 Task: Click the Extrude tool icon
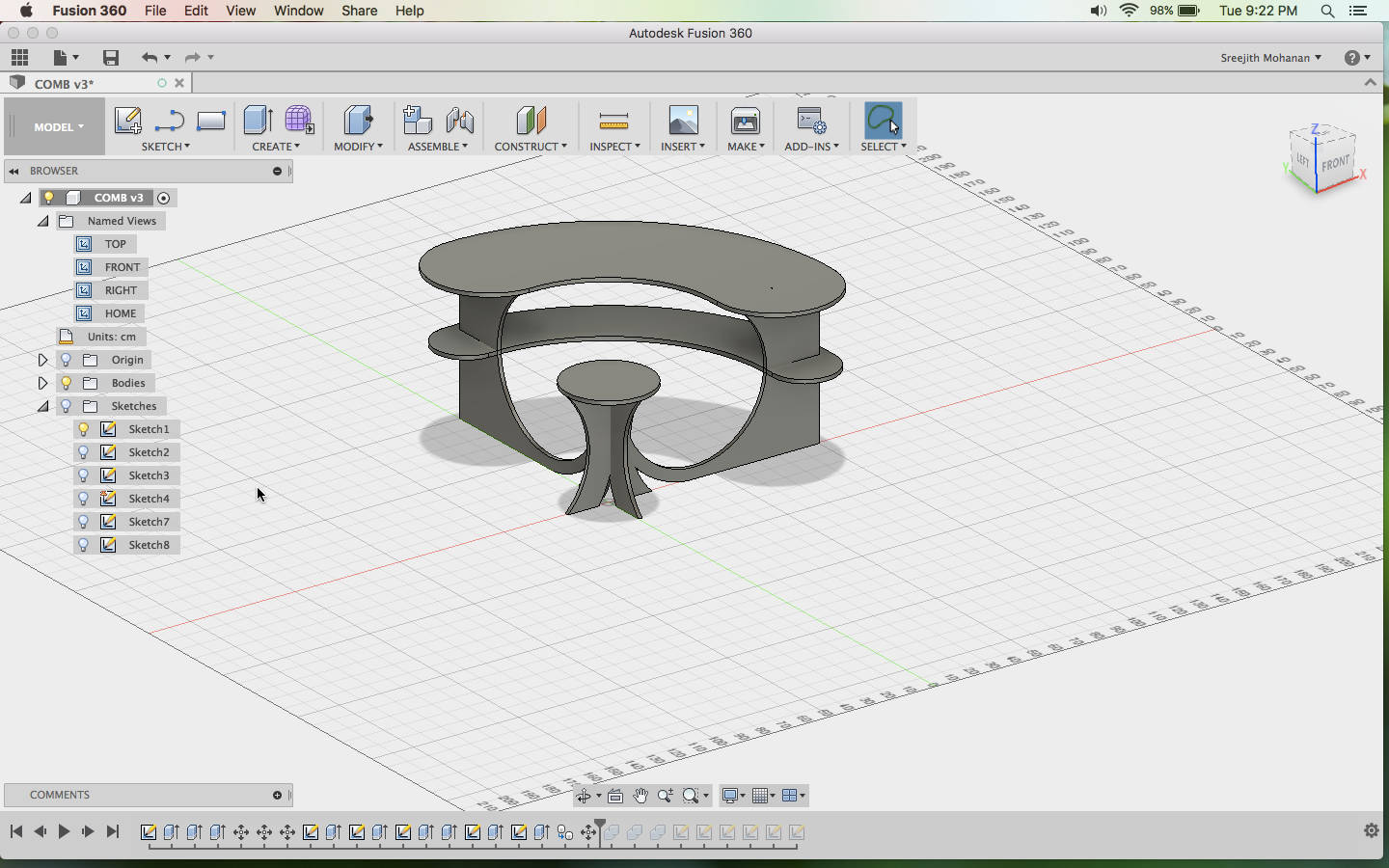coord(258,121)
